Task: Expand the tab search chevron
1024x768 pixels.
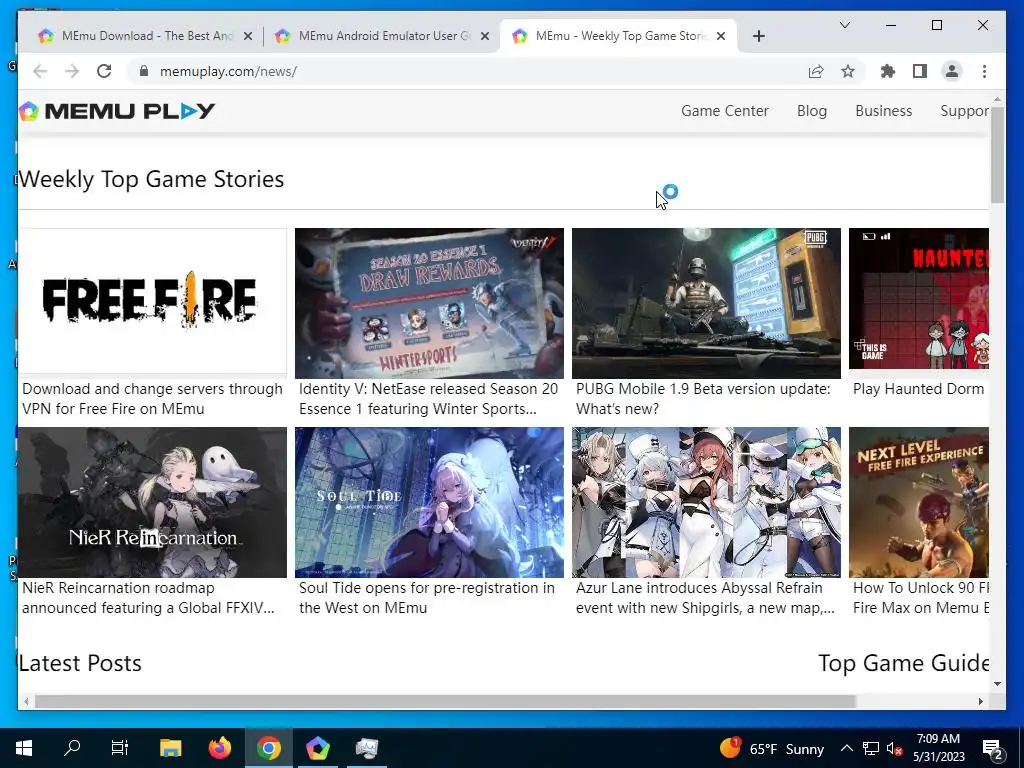Action: [x=844, y=25]
